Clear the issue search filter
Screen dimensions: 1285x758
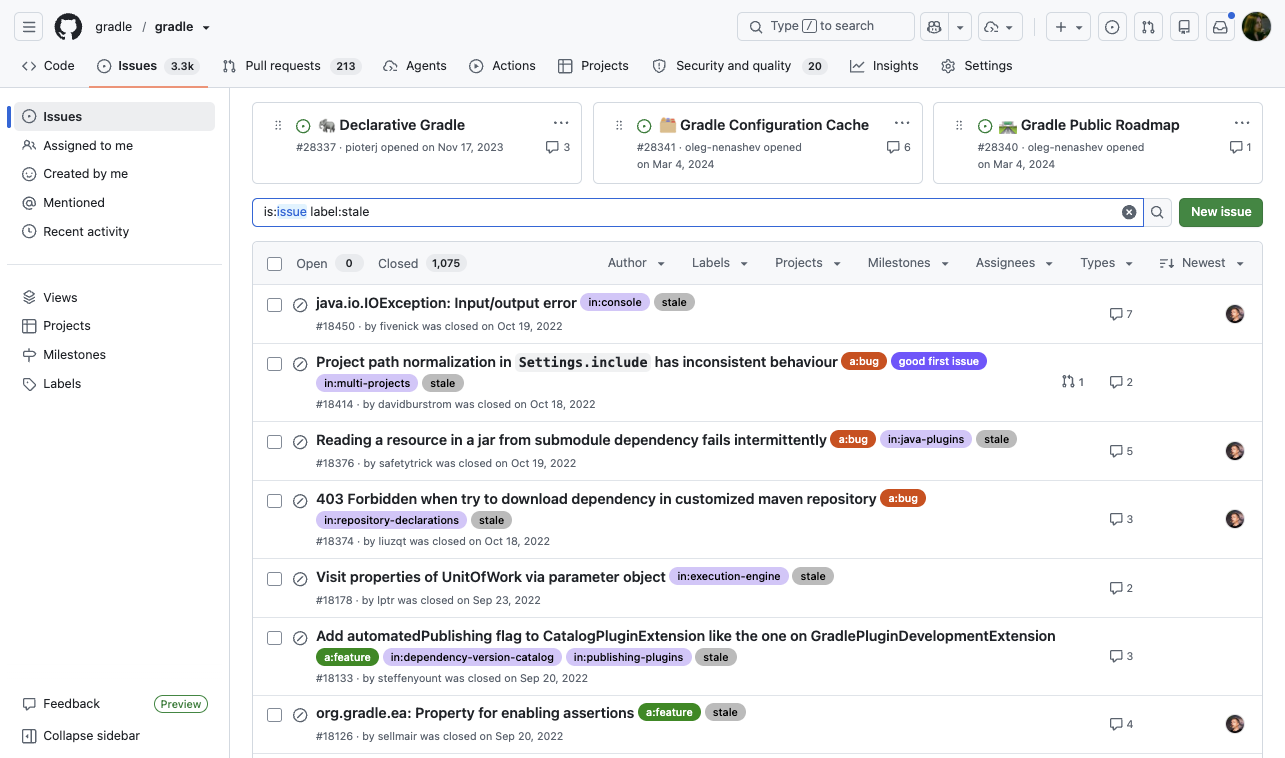click(1129, 212)
